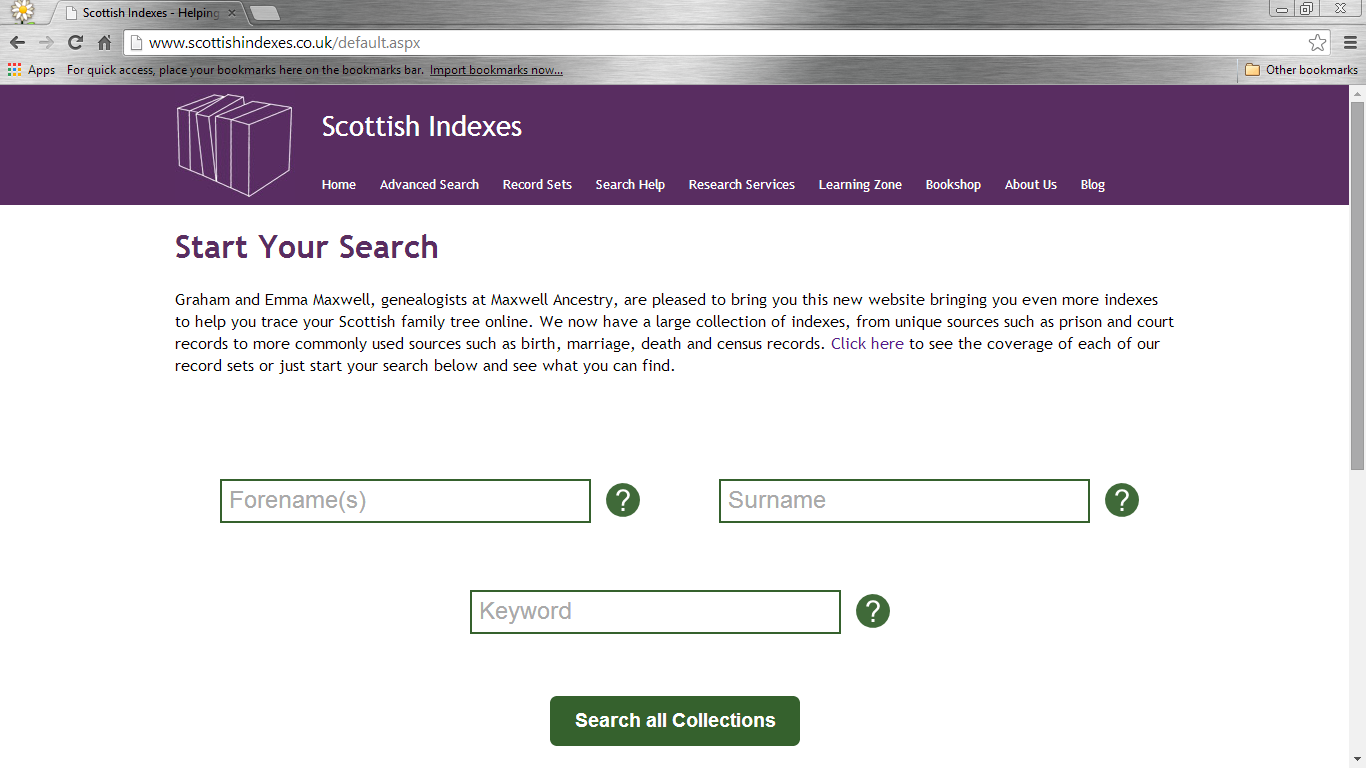
Task: Click the Search all Collections button
Action: point(675,721)
